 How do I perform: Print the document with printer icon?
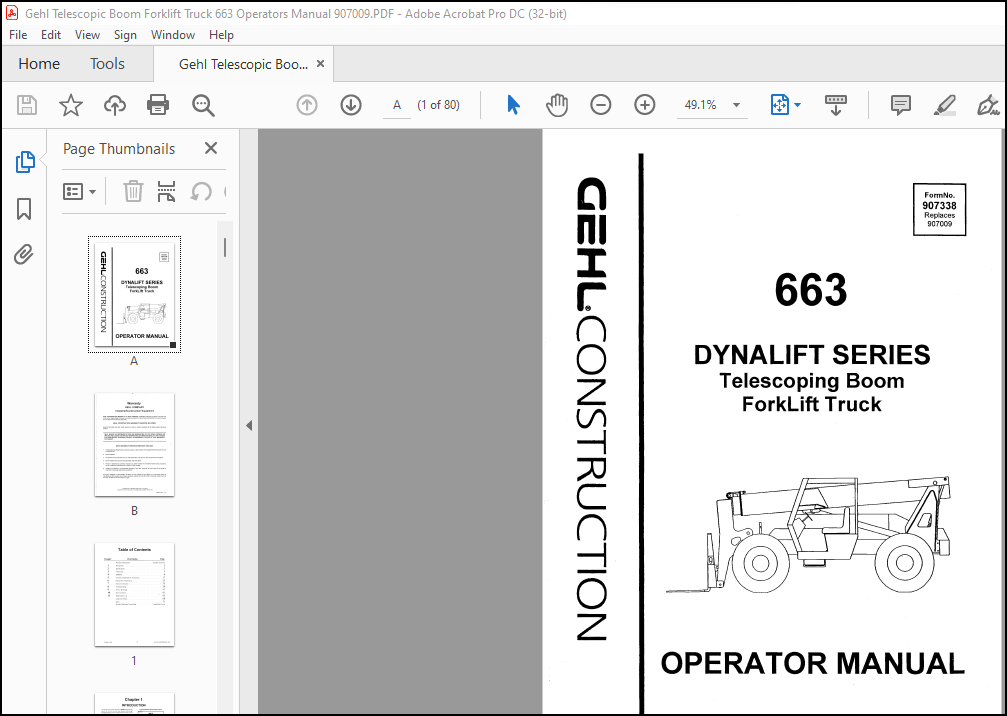tap(158, 105)
